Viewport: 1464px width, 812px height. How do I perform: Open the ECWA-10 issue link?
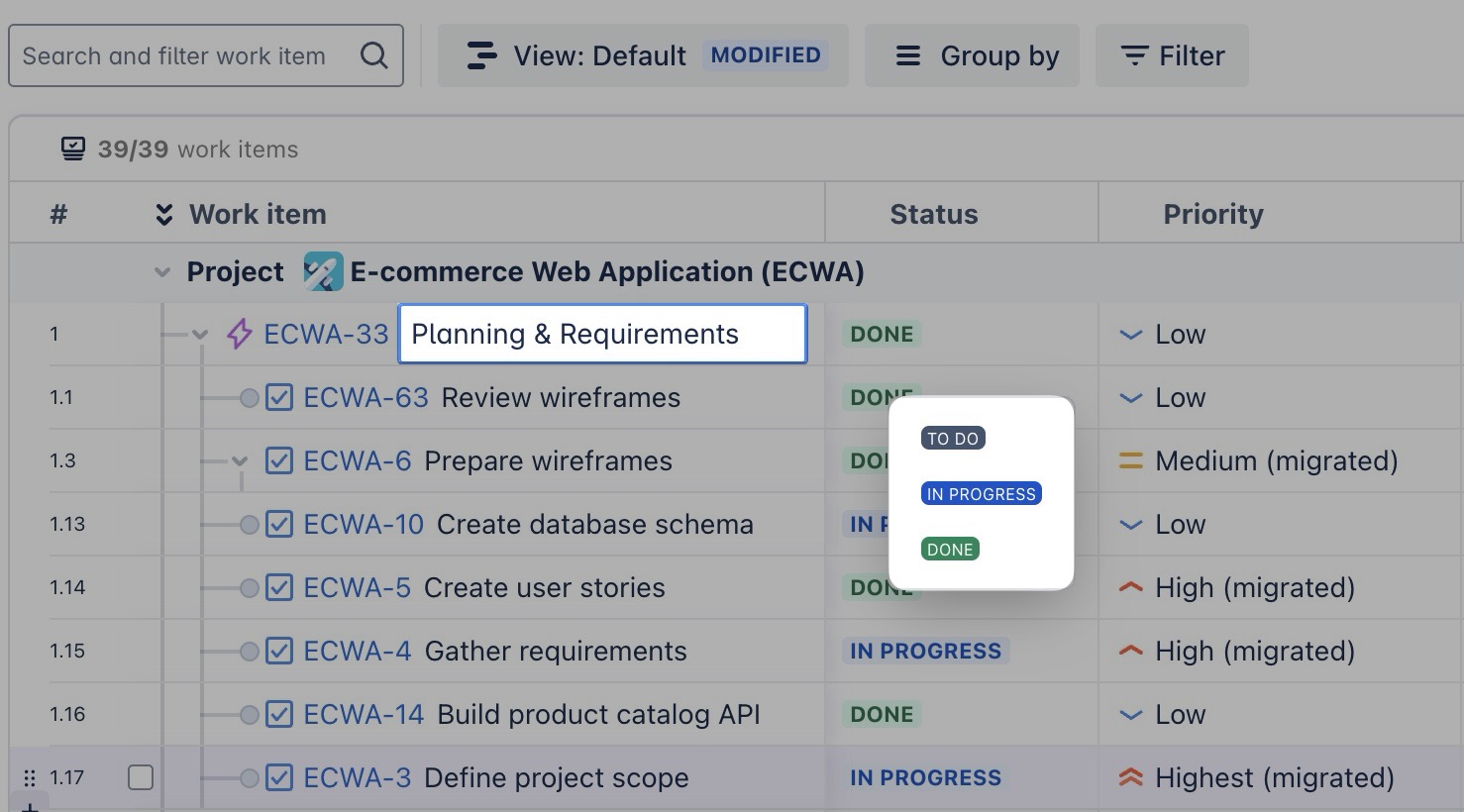363,524
